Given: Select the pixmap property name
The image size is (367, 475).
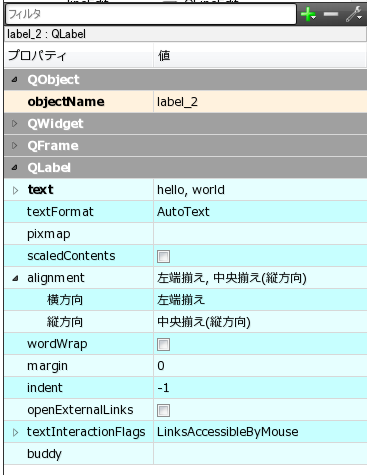Looking at the screenshot, I should pyautogui.click(x=49, y=234).
